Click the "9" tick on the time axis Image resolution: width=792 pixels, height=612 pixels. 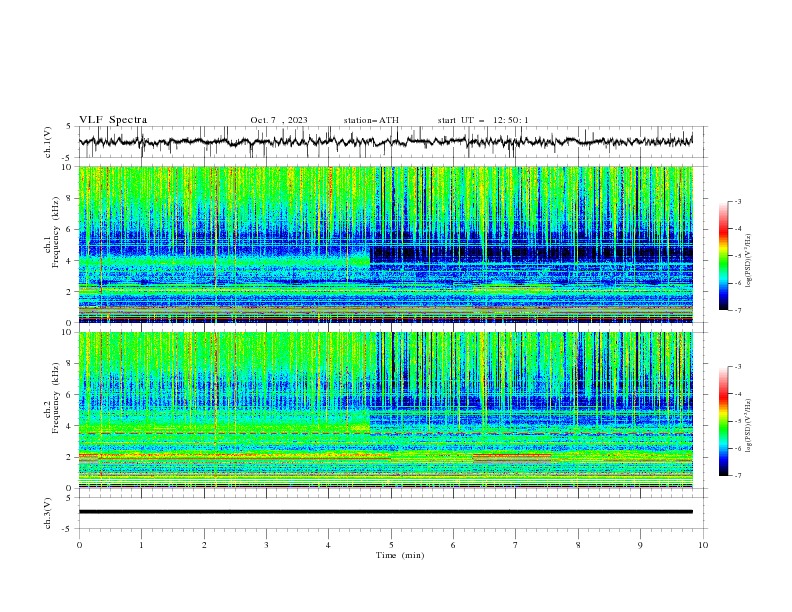coord(640,545)
